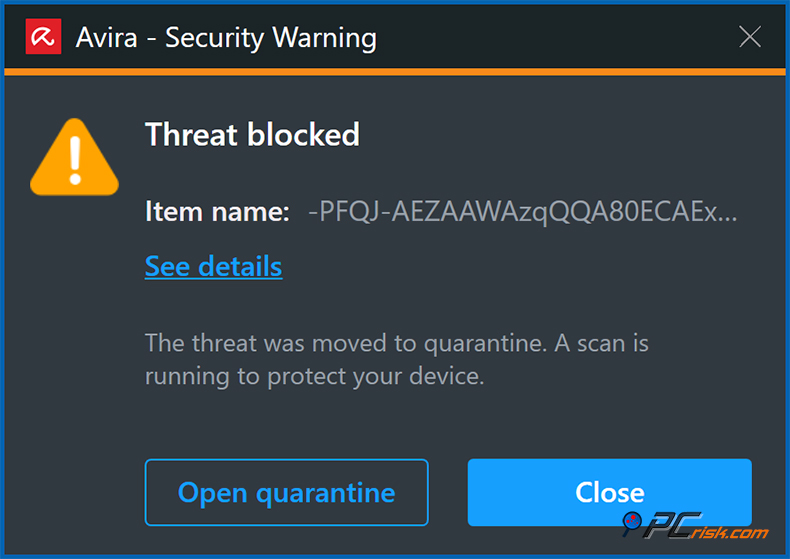Click the 'running to protect your device' line
This screenshot has width=790, height=559.
click(314, 376)
